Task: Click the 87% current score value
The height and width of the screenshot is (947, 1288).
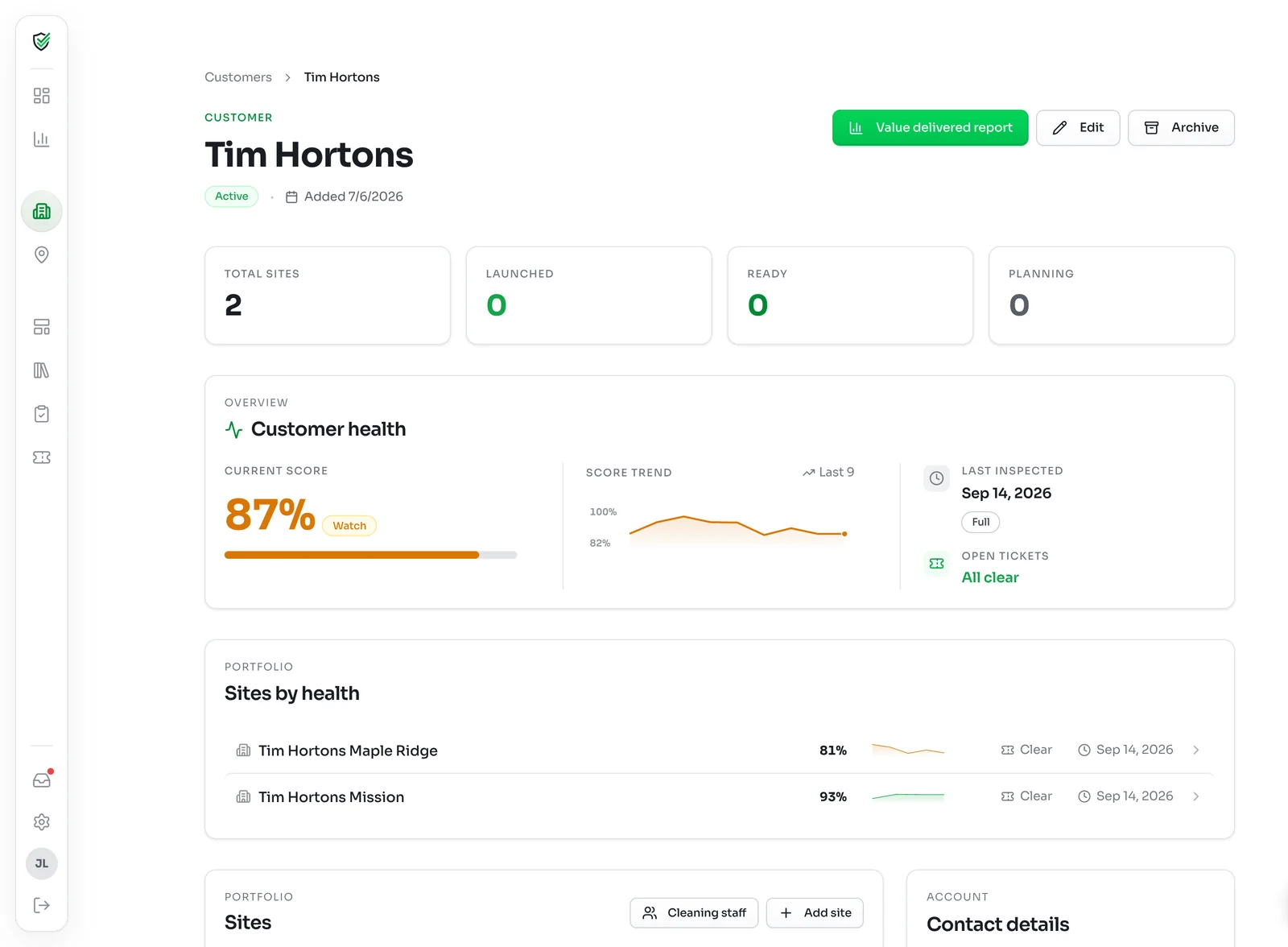Action: pyautogui.click(x=270, y=515)
